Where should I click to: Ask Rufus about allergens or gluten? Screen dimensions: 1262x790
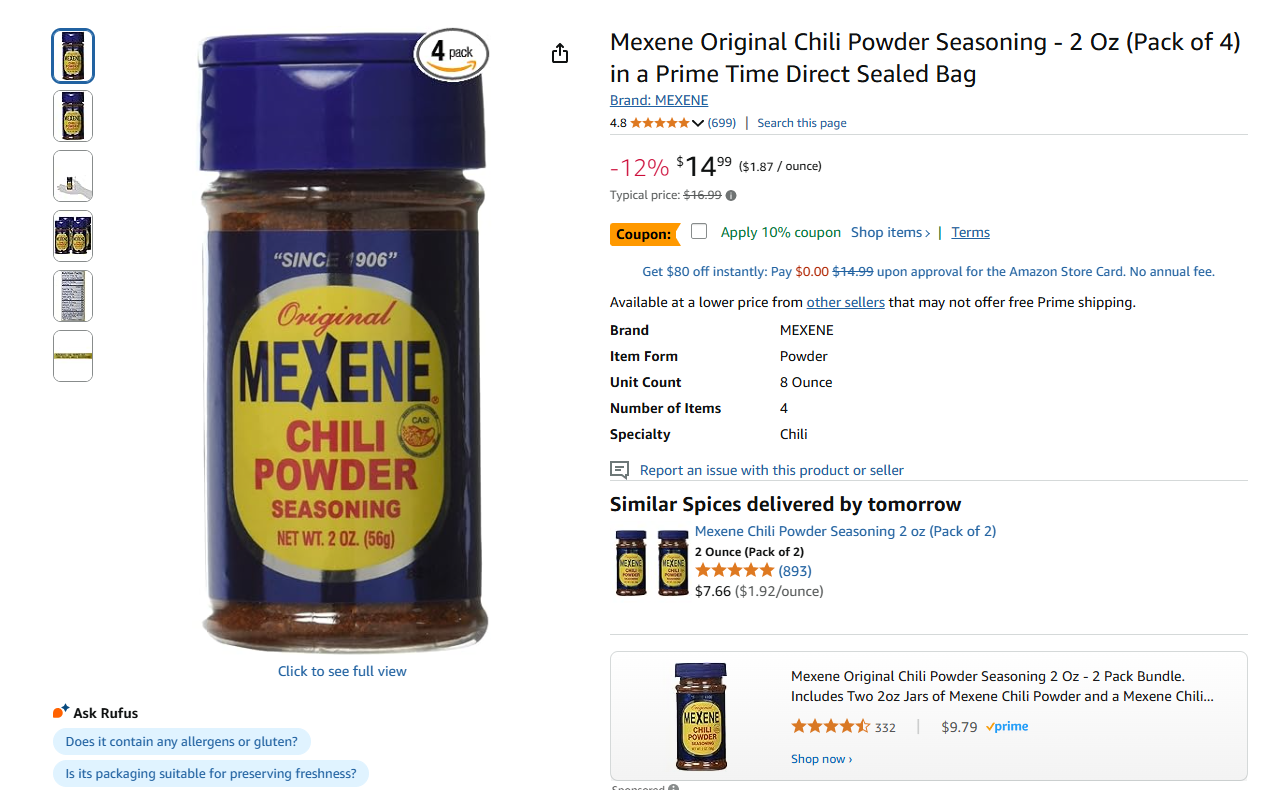182,742
